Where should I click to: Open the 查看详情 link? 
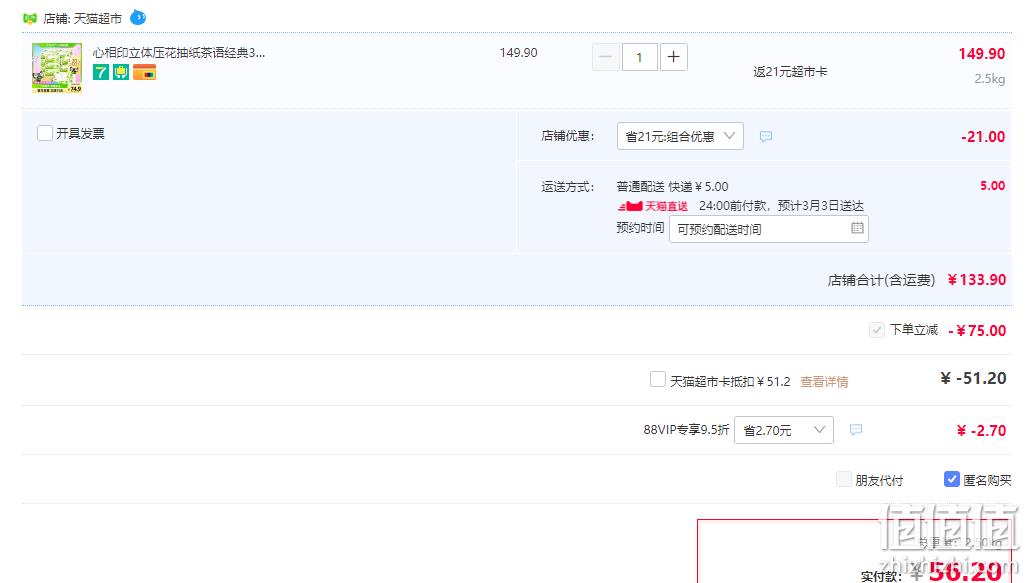point(824,382)
